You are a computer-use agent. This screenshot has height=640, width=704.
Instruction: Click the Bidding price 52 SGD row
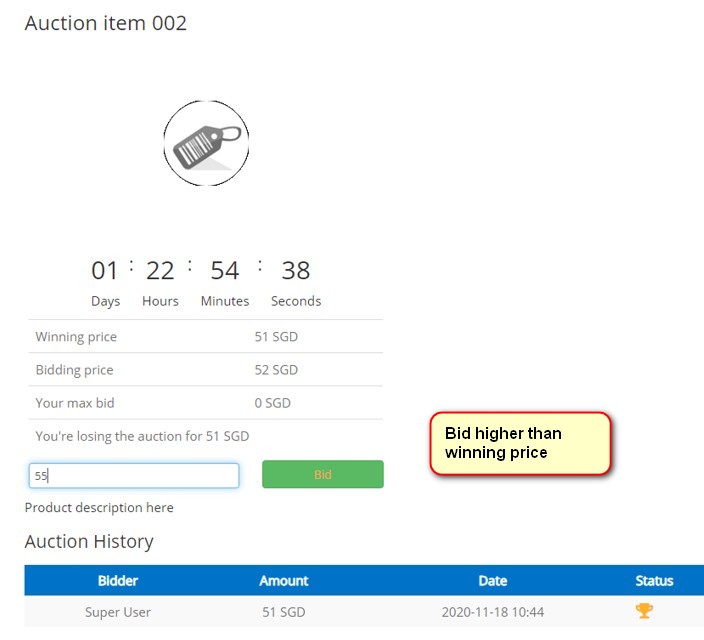pyautogui.click(x=205, y=370)
